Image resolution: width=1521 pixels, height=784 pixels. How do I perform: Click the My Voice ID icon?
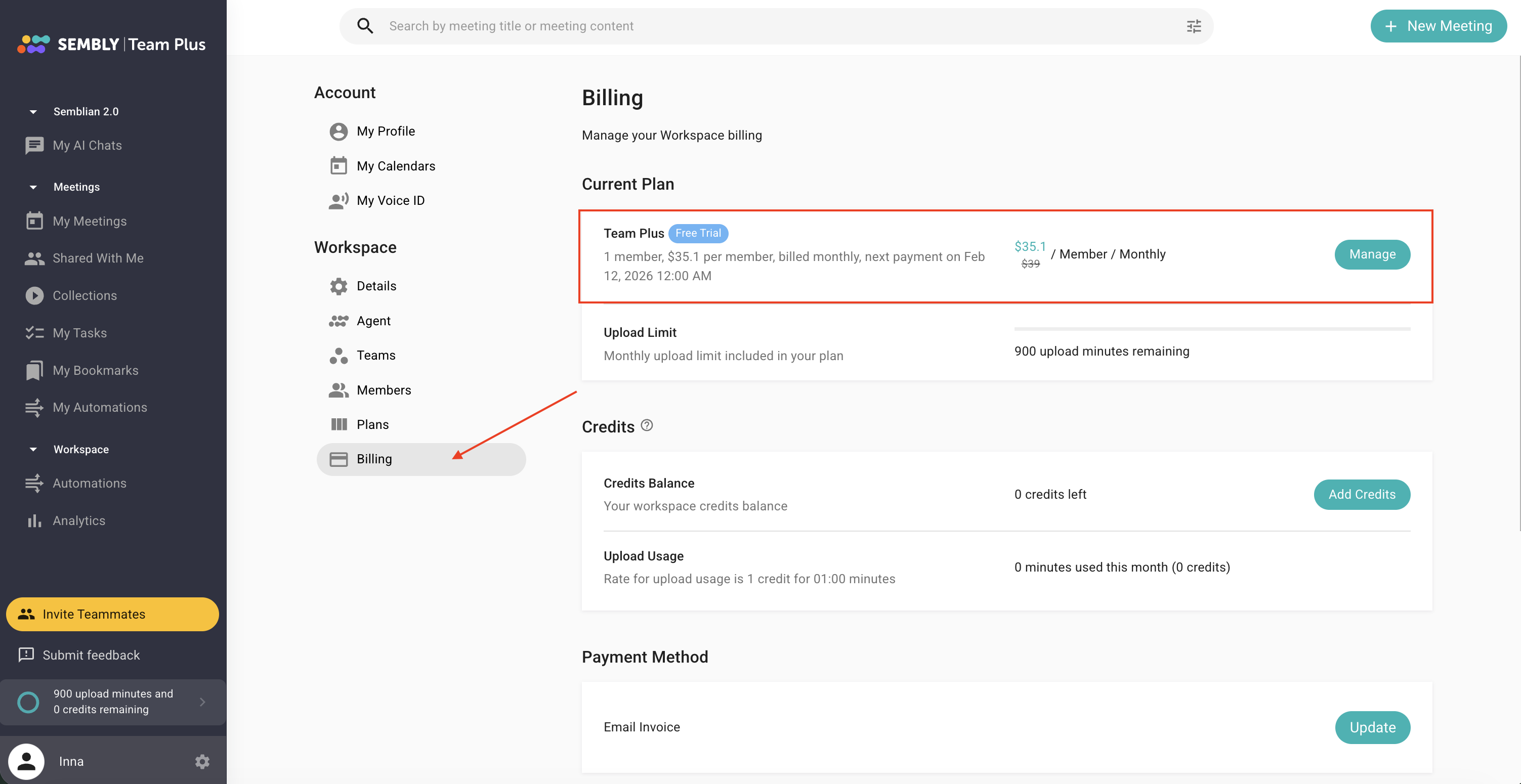(x=339, y=201)
